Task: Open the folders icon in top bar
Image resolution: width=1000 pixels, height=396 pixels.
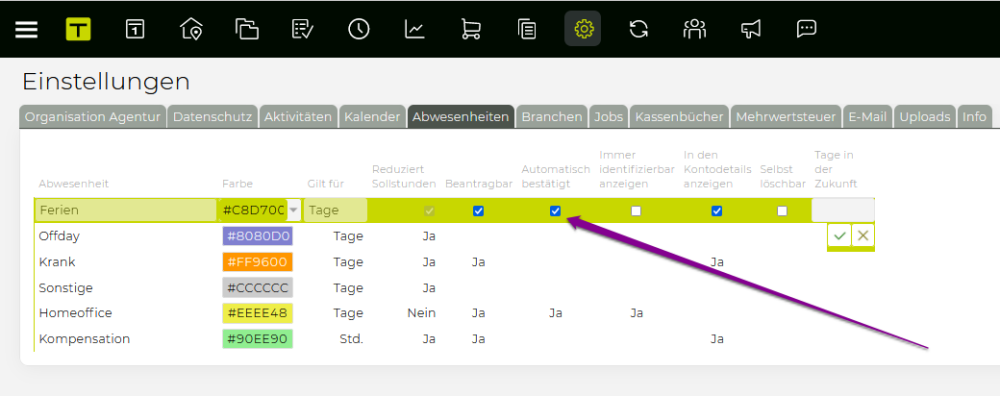Action: 247,29
